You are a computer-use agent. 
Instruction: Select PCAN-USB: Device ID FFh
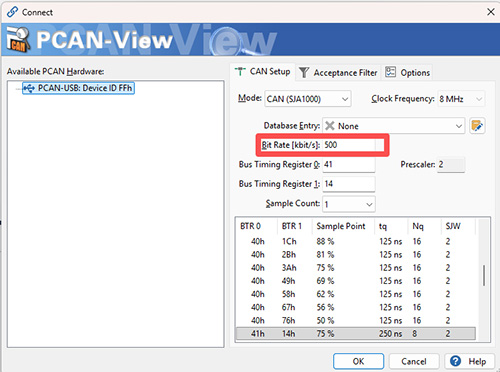[78, 88]
